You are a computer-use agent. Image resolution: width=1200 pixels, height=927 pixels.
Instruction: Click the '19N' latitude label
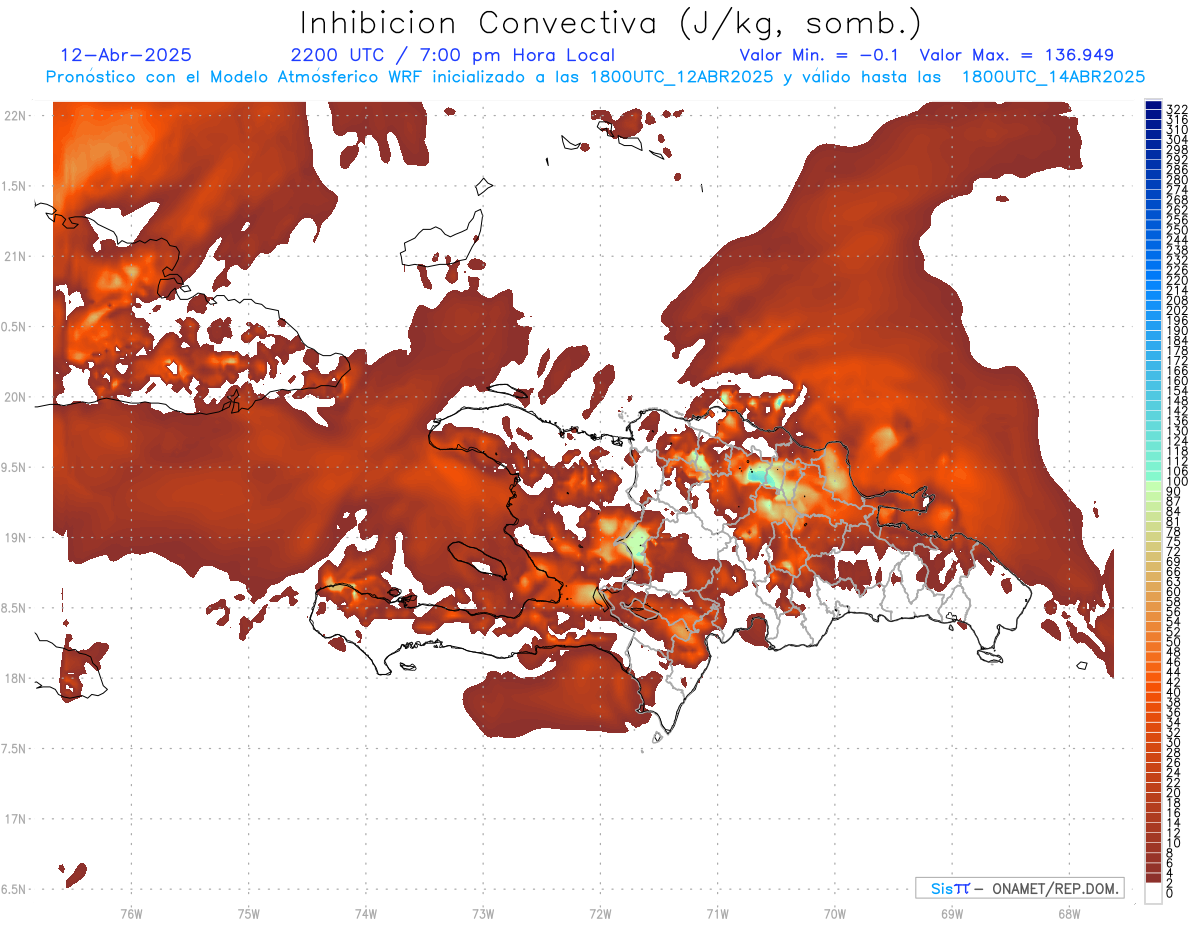pyautogui.click(x=17, y=538)
